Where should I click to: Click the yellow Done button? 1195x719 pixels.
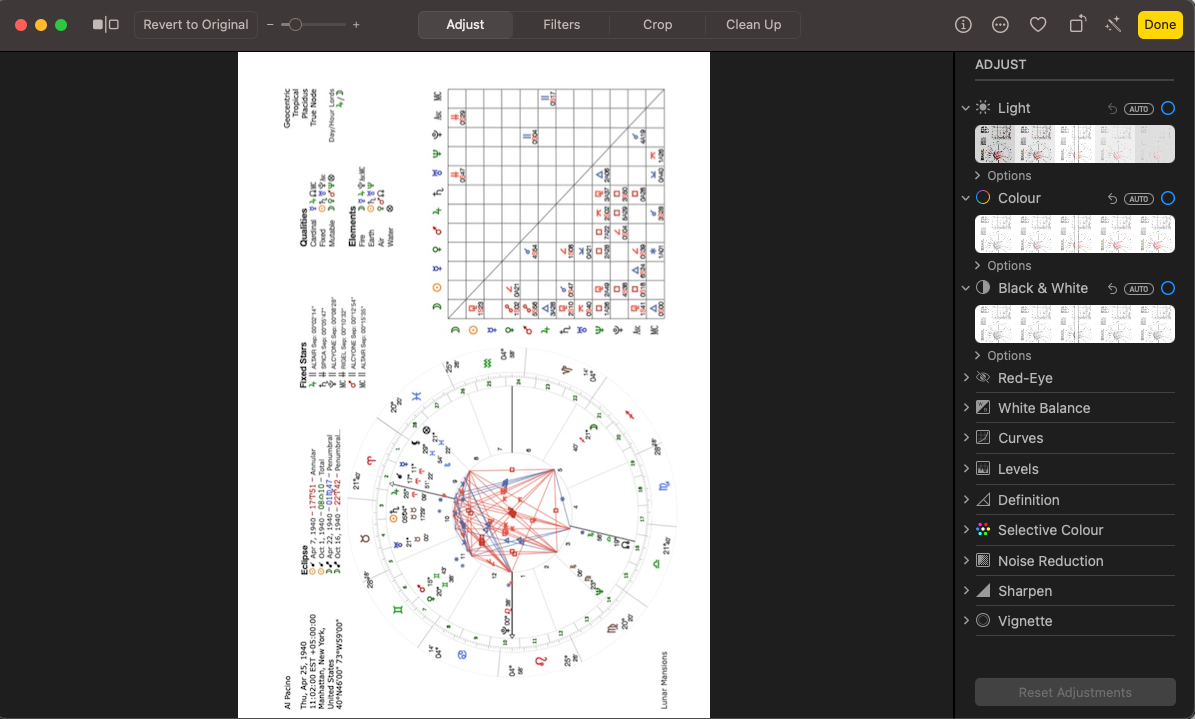tap(1159, 25)
